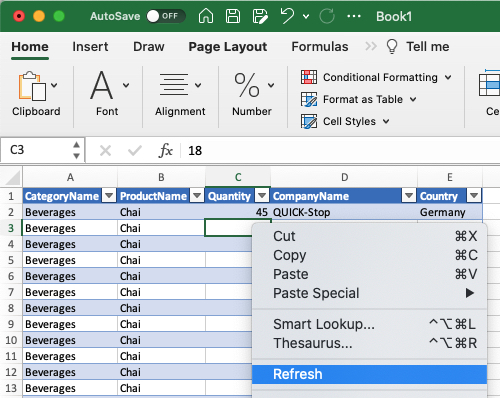Open the Country filter dropdown
The height and width of the screenshot is (398, 500).
pyautogui.click(x=474, y=196)
